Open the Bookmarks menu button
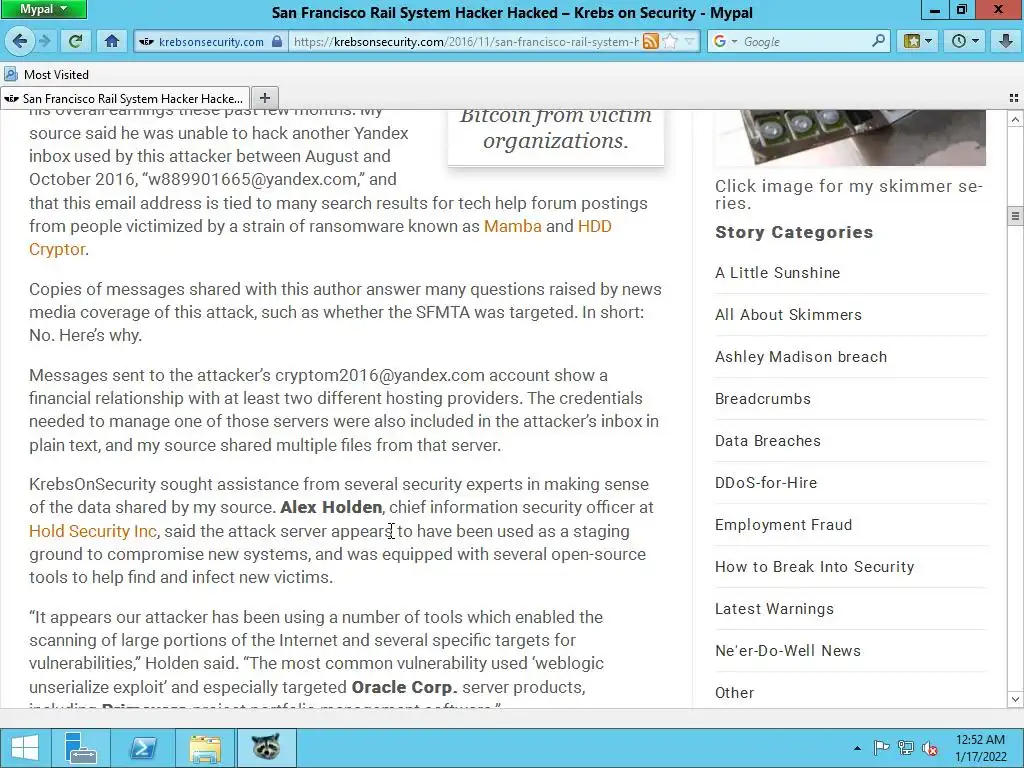The height and width of the screenshot is (768, 1024). [x=918, y=41]
